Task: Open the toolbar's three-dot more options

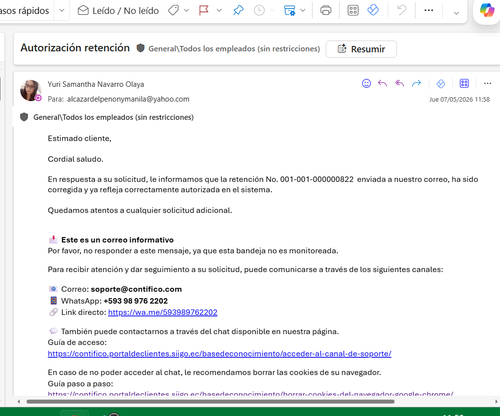Action: [429, 10]
